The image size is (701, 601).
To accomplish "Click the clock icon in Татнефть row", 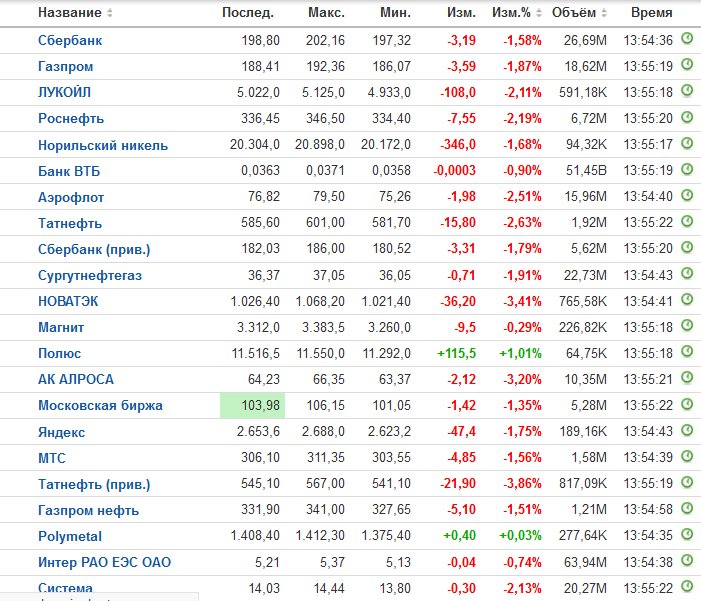I will pyautogui.click(x=687, y=221).
